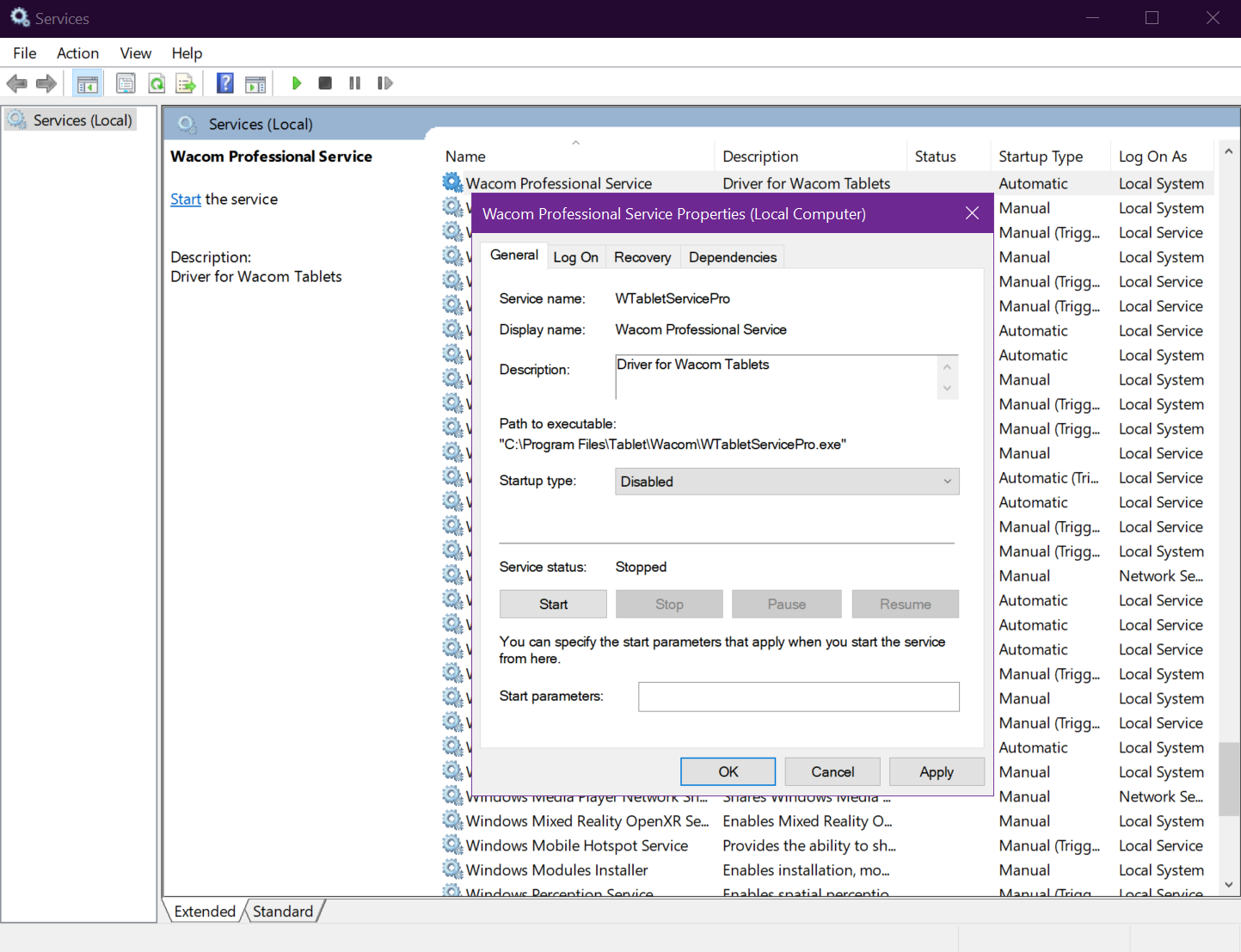Viewport: 1241px width, 952px height.
Task: Toggle the Show/Hide Console Tree icon
Action: tap(88, 83)
